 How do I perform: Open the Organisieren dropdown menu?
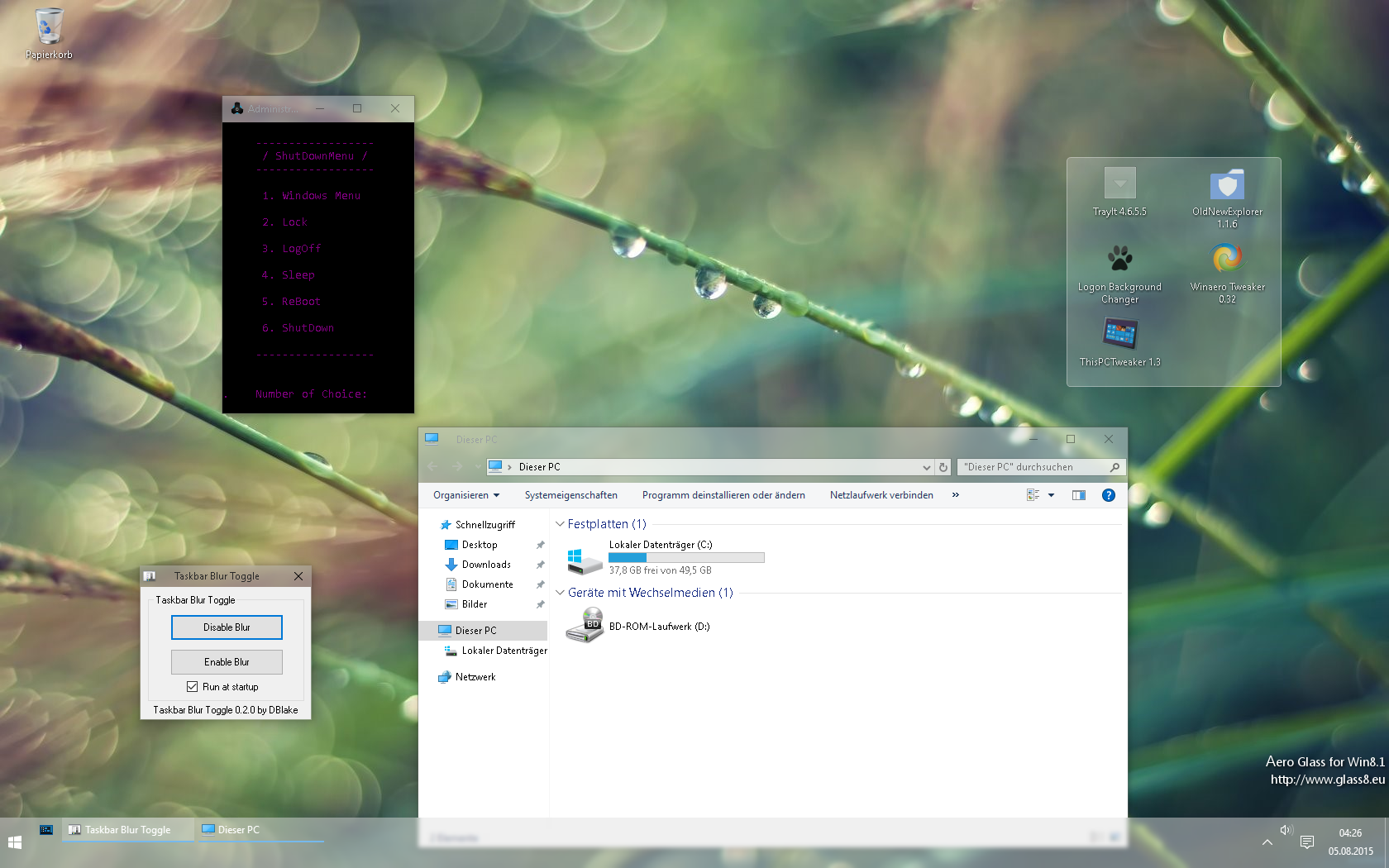(466, 495)
